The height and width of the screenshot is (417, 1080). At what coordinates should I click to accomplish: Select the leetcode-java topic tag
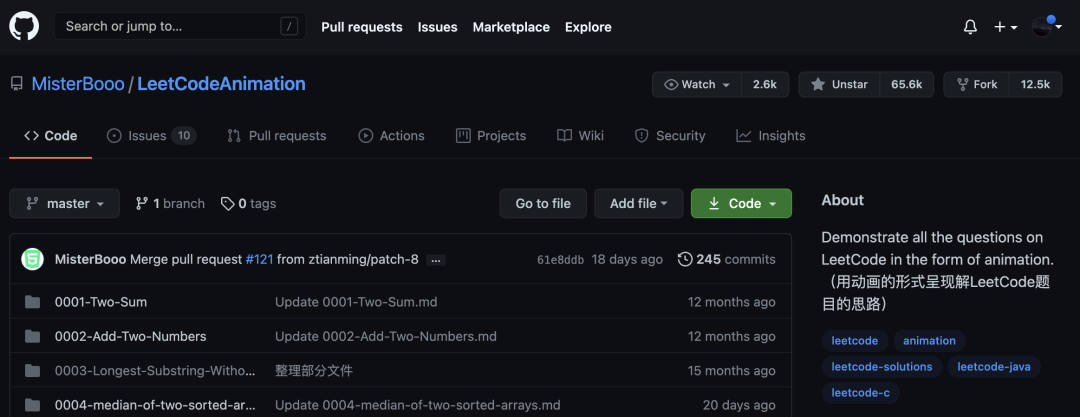(x=994, y=367)
